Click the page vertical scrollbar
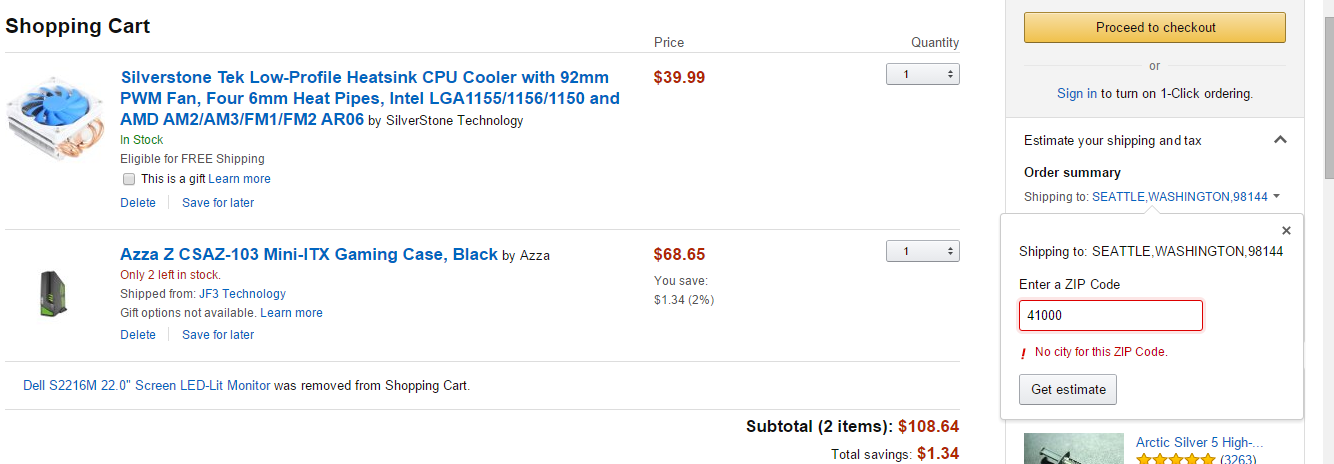1334x464 pixels. [x=1325, y=232]
